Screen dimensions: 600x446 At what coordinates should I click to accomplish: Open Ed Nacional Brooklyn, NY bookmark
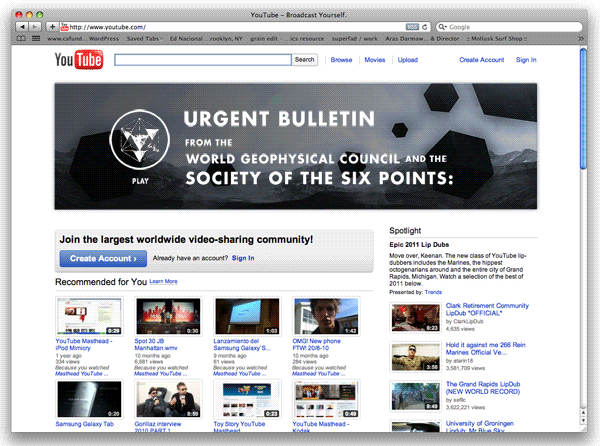coord(206,39)
